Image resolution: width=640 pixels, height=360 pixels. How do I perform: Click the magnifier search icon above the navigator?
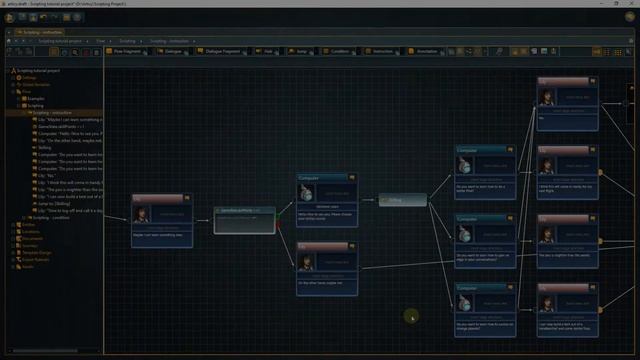[75, 52]
